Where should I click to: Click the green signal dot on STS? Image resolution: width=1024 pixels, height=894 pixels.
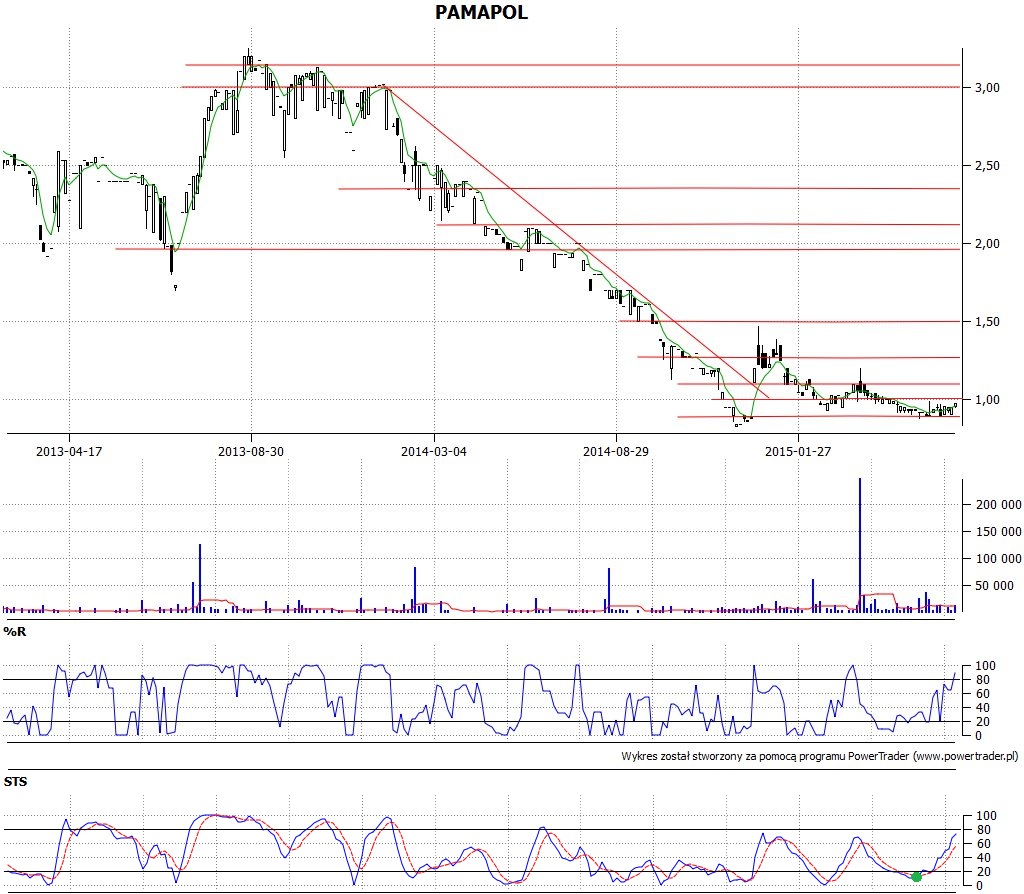[x=916, y=876]
